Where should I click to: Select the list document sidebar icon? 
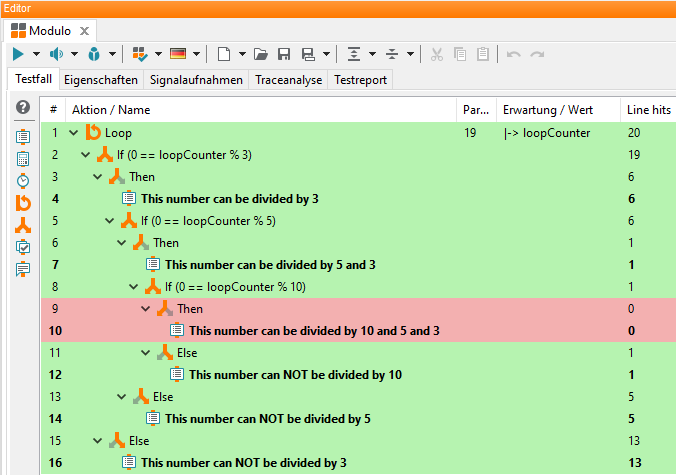click(23, 137)
